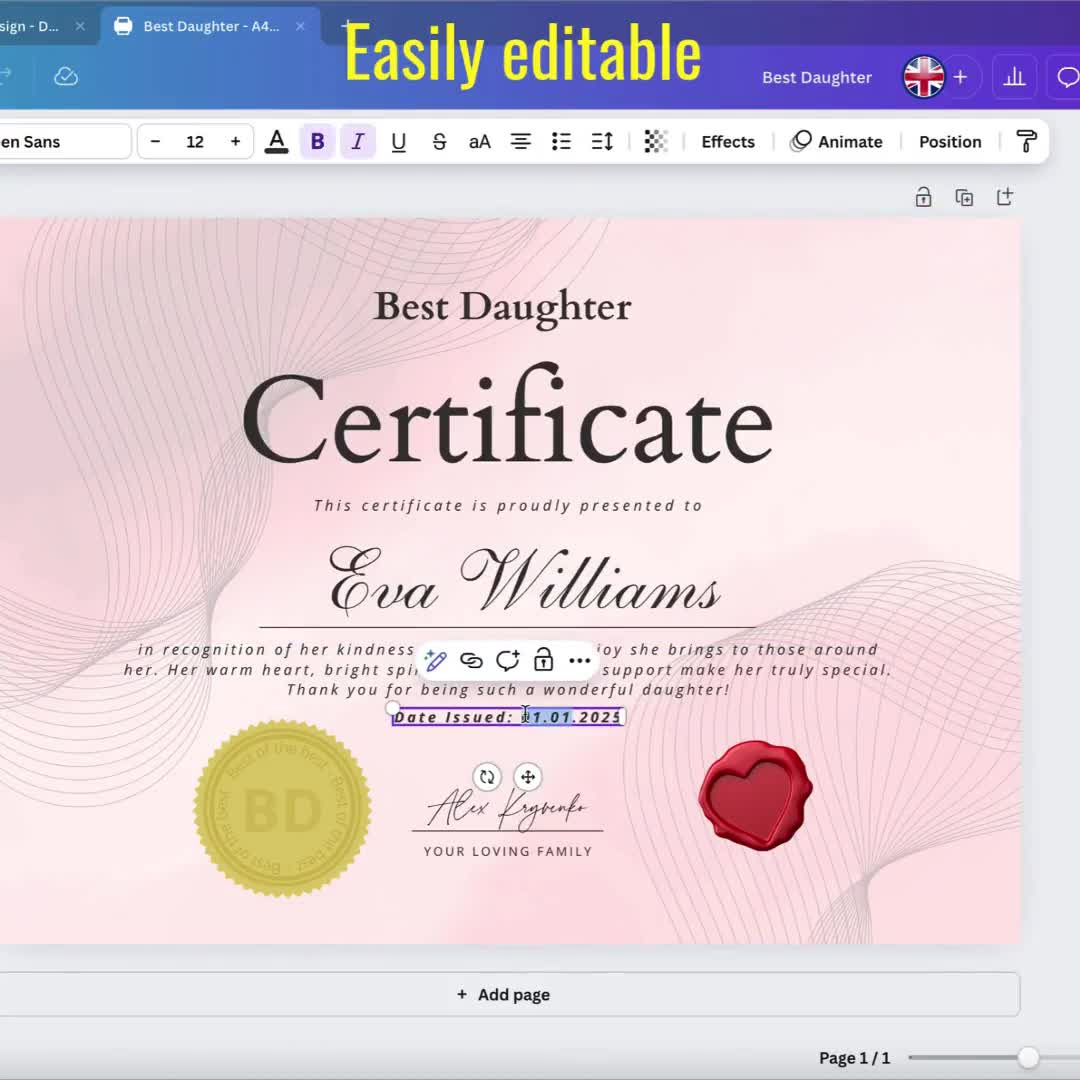The height and width of the screenshot is (1080, 1080).
Task: Open the text color picker
Action: tap(277, 142)
